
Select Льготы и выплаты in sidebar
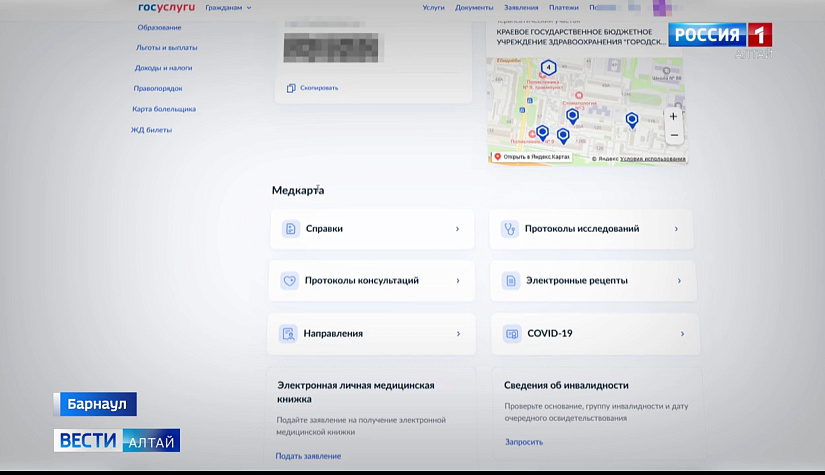pyautogui.click(x=167, y=47)
